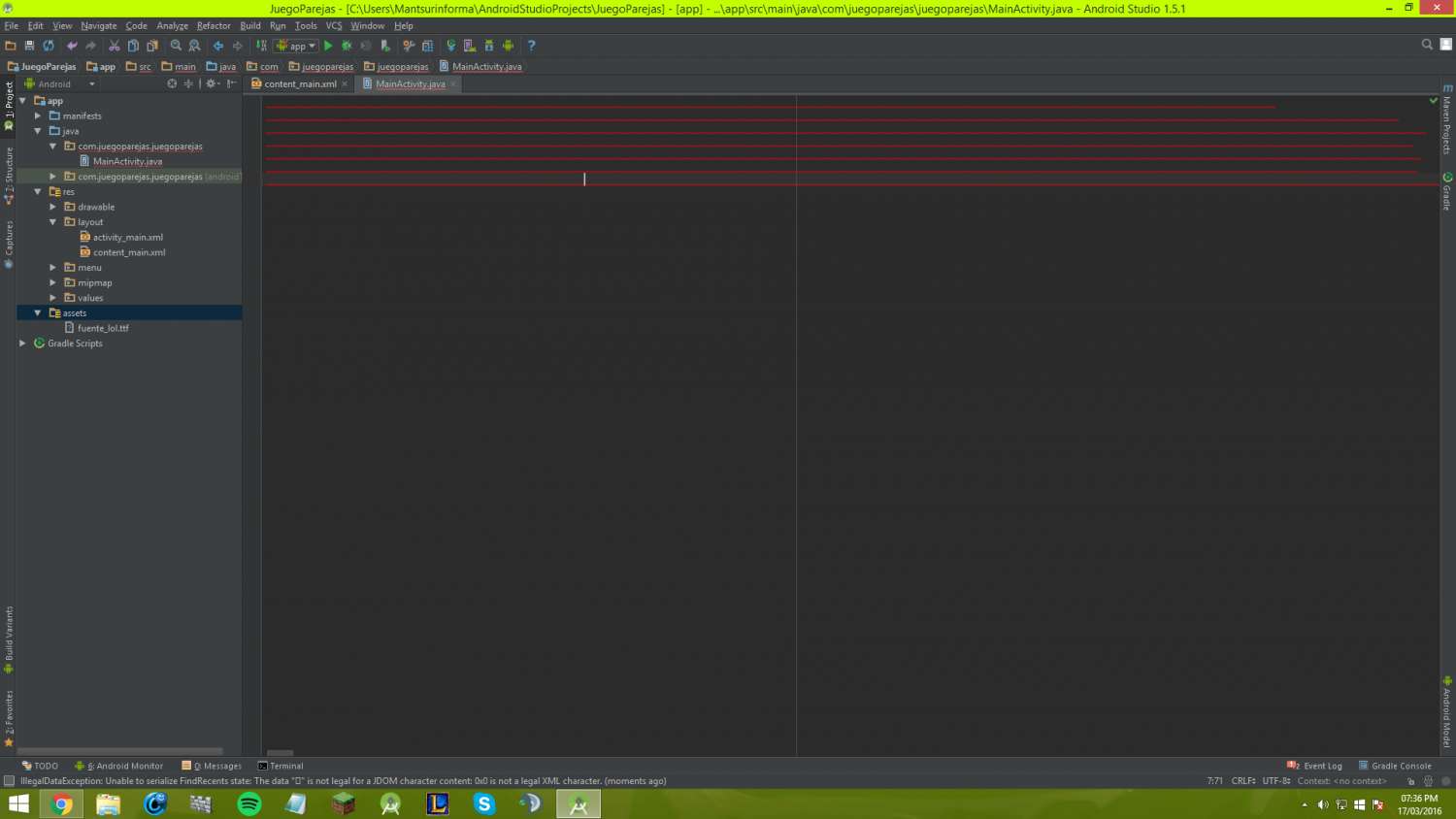Expand the manifests folder

click(38, 115)
